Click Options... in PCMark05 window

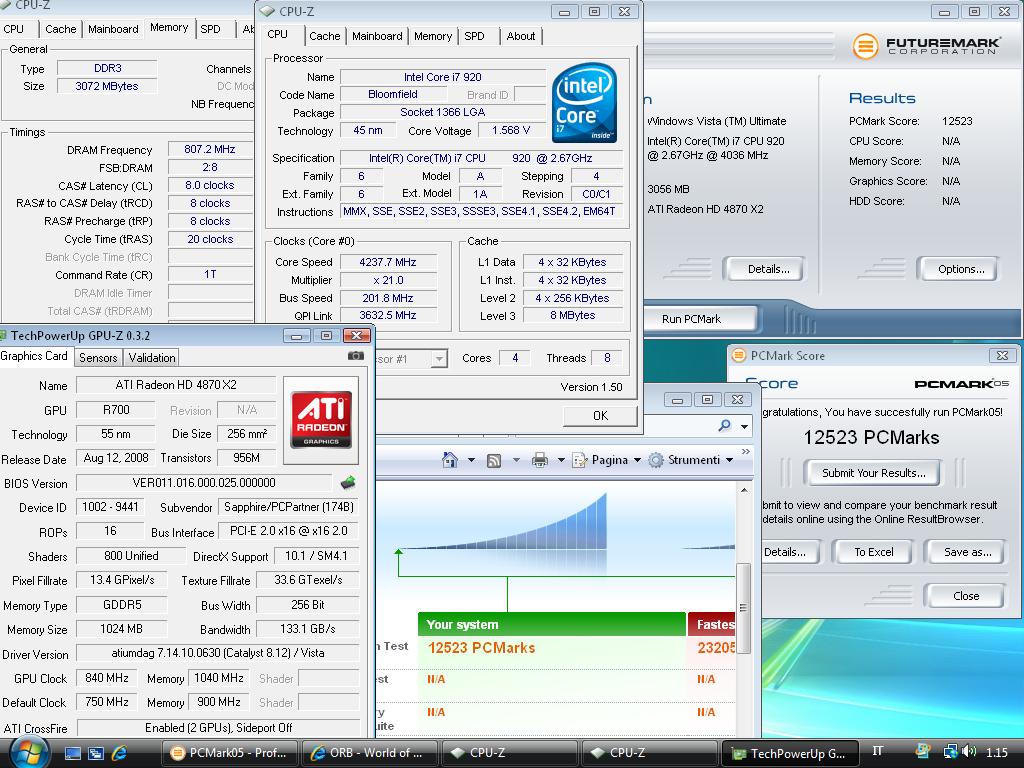pos(961,269)
